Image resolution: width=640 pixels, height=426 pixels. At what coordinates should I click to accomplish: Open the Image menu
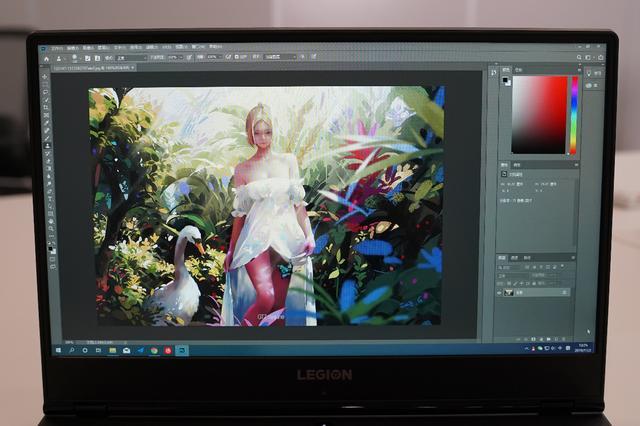click(x=88, y=48)
